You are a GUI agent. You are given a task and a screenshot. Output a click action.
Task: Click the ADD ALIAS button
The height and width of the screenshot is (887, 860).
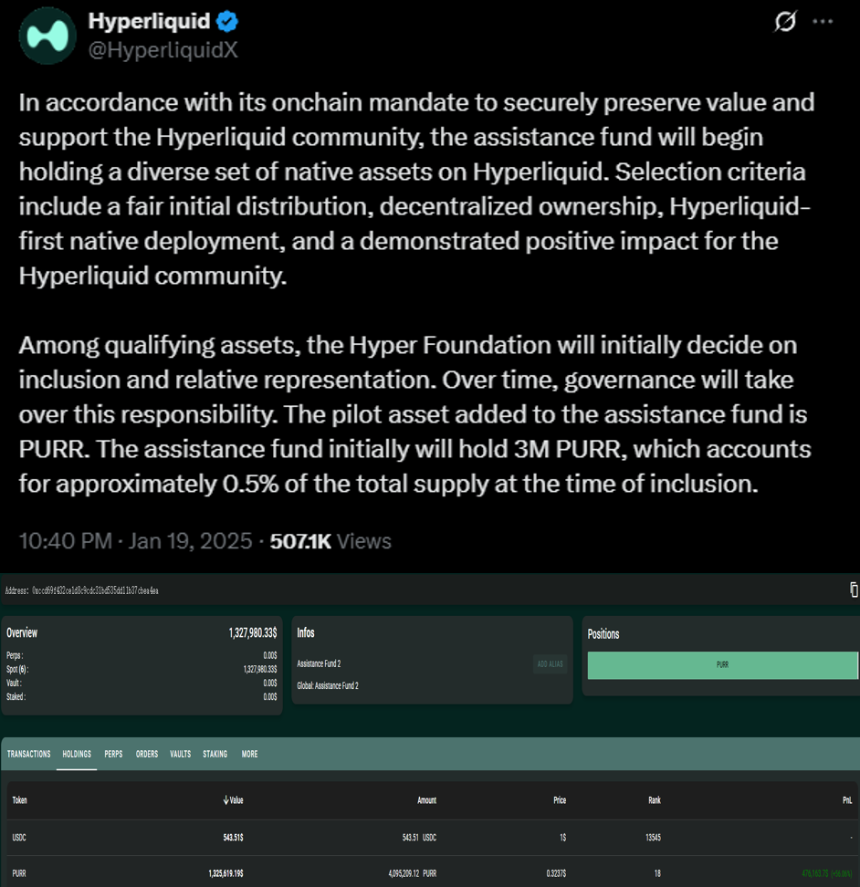(x=550, y=663)
